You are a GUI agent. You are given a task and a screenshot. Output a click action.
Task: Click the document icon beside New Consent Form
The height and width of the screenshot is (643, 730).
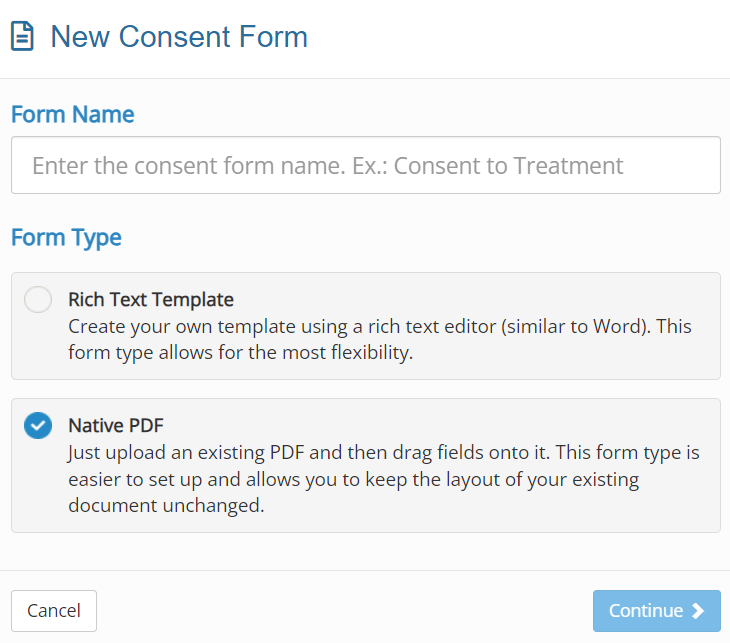[x=22, y=36]
